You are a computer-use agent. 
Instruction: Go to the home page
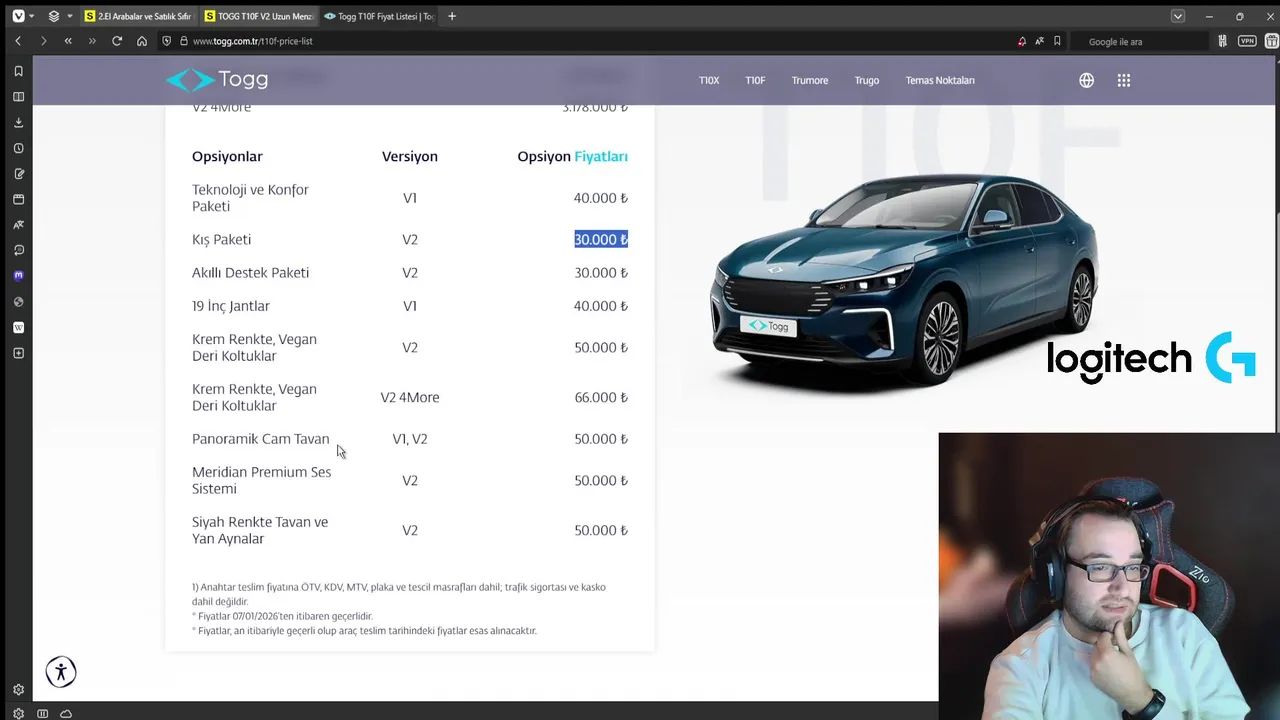[142, 41]
